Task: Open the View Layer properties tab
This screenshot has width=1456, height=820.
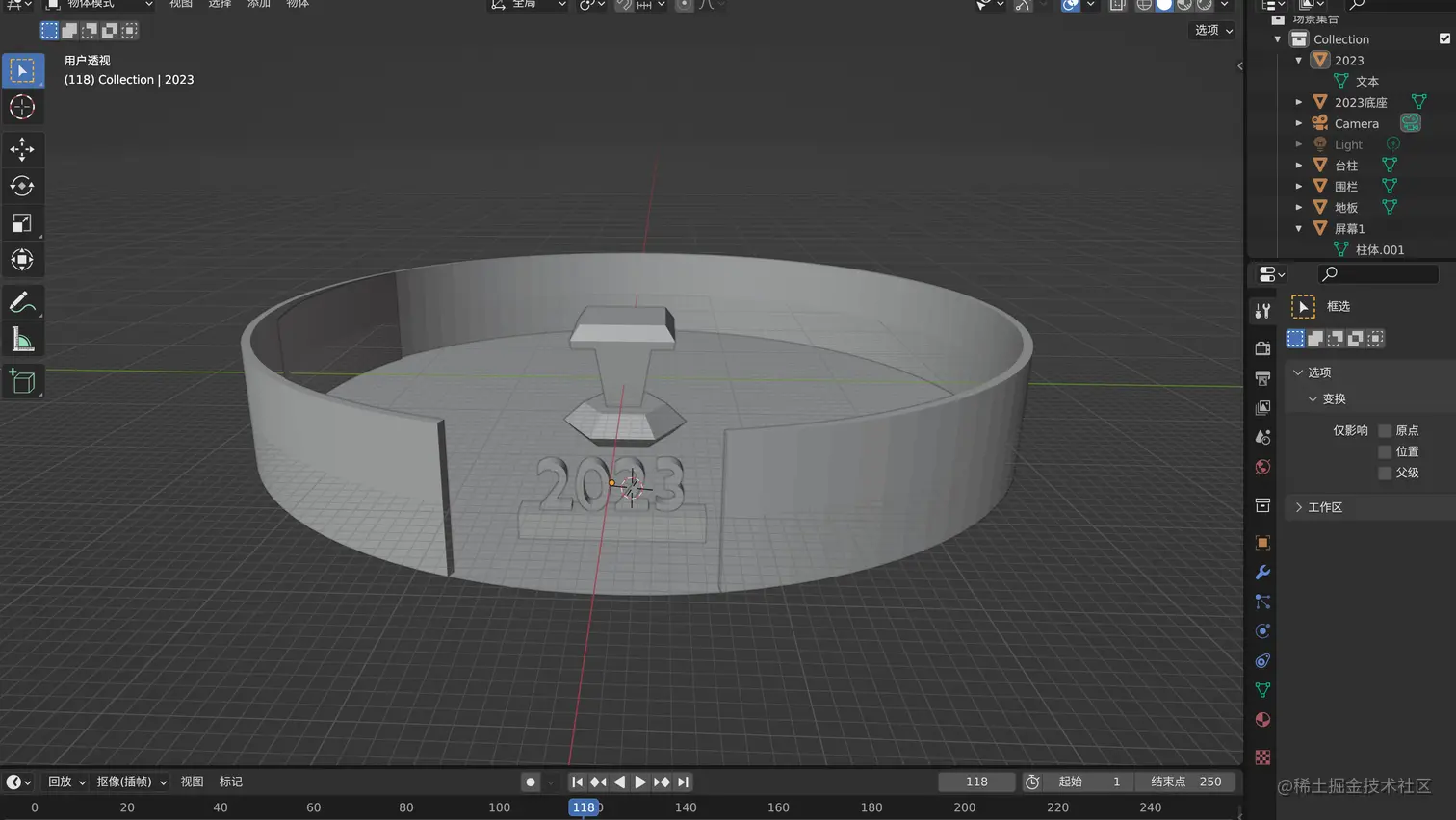Action: coord(1262,408)
